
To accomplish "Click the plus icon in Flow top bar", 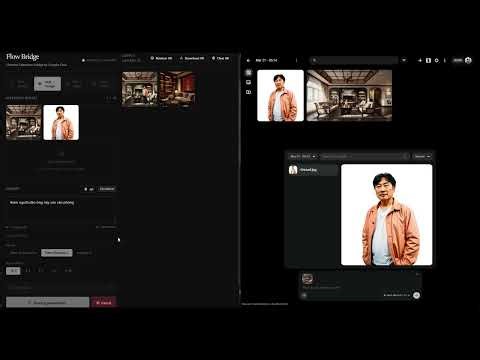I will coord(420,60).
